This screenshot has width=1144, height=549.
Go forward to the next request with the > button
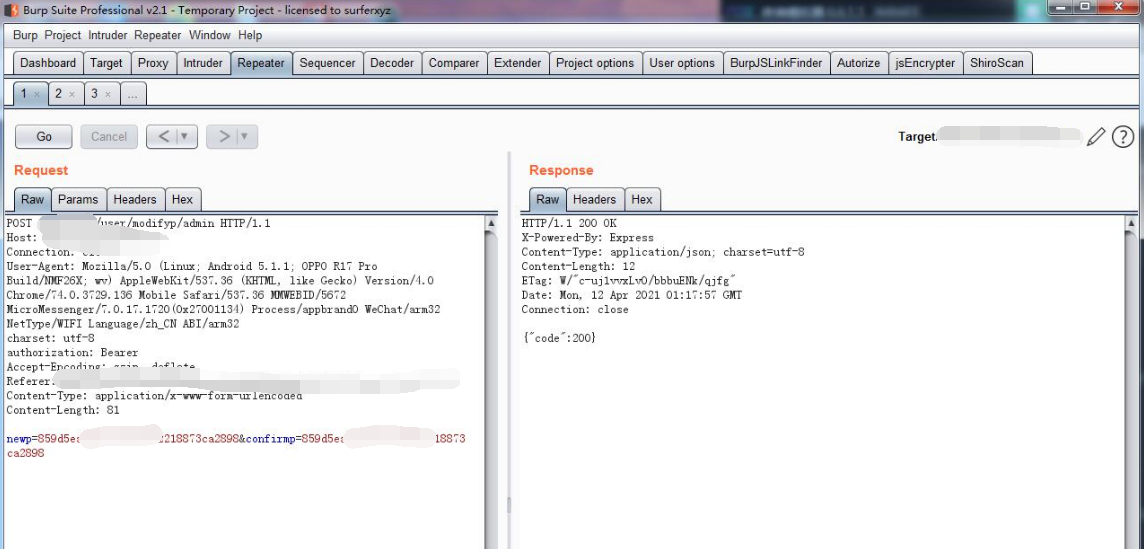point(223,137)
